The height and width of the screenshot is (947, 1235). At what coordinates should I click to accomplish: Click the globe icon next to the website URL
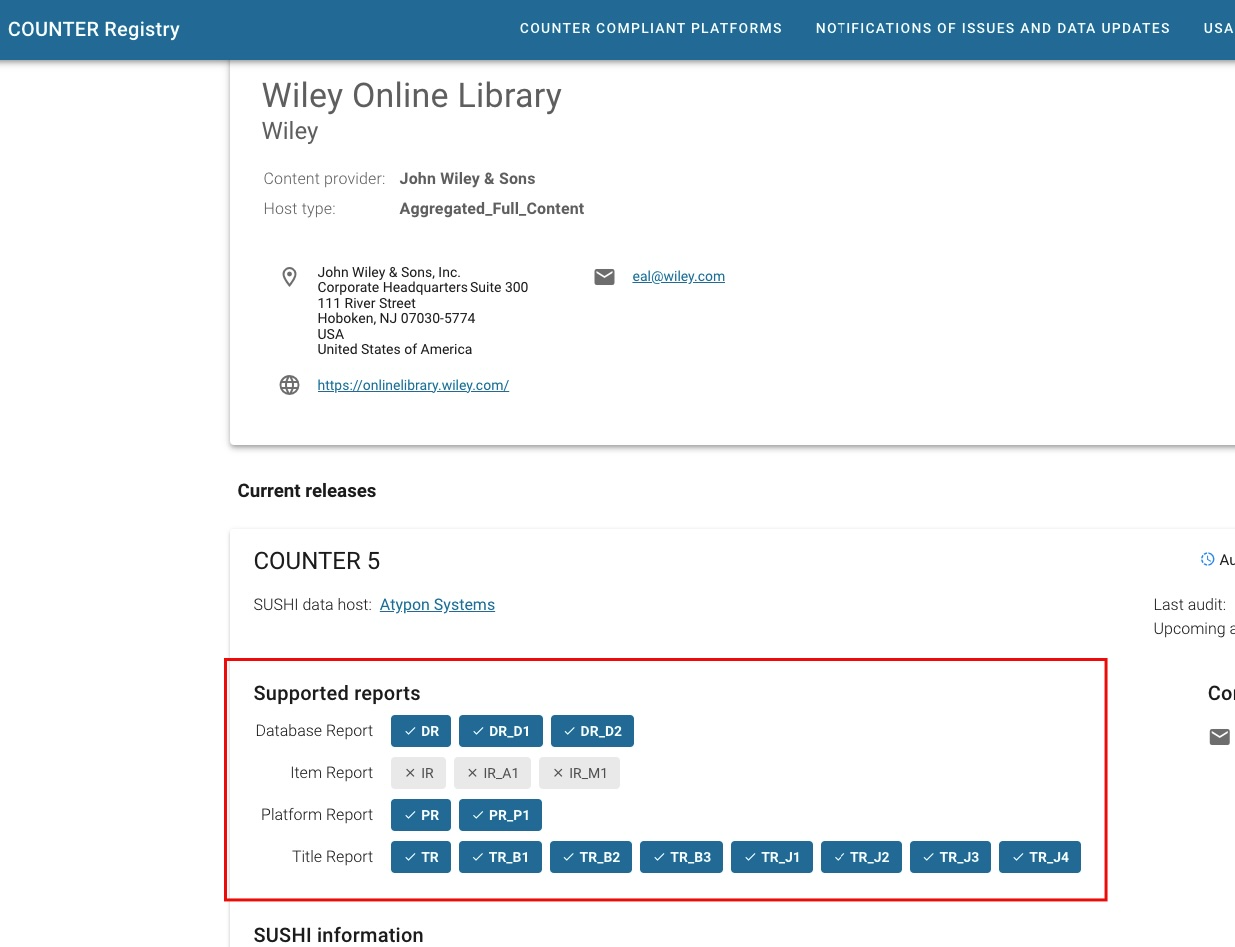tap(289, 385)
